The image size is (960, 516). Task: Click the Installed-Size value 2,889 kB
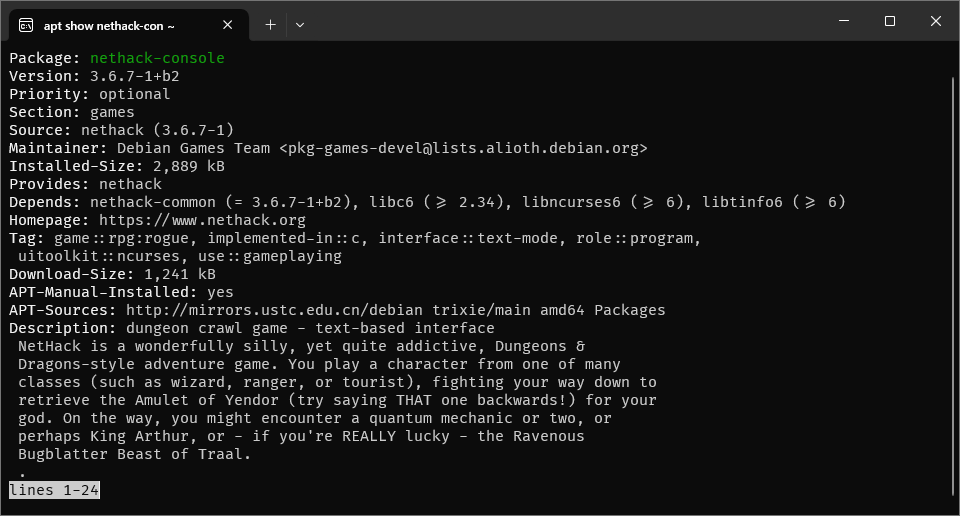point(188,166)
